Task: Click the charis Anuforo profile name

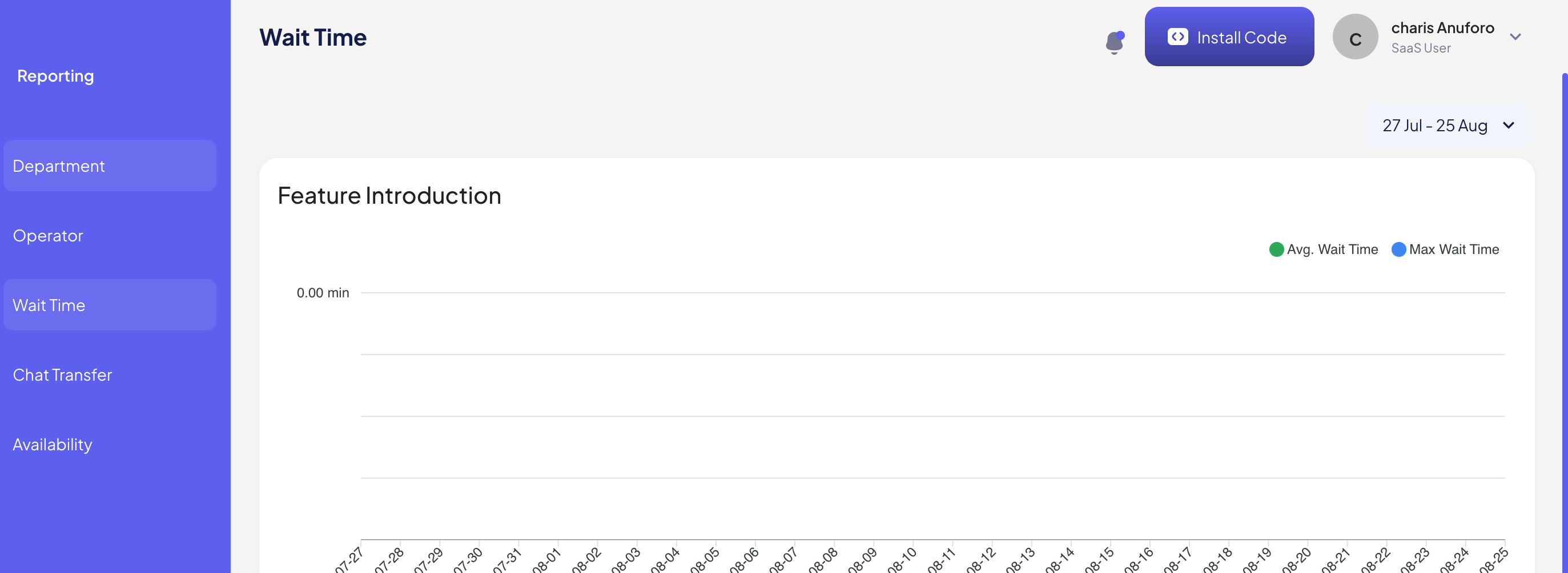Action: (x=1442, y=28)
